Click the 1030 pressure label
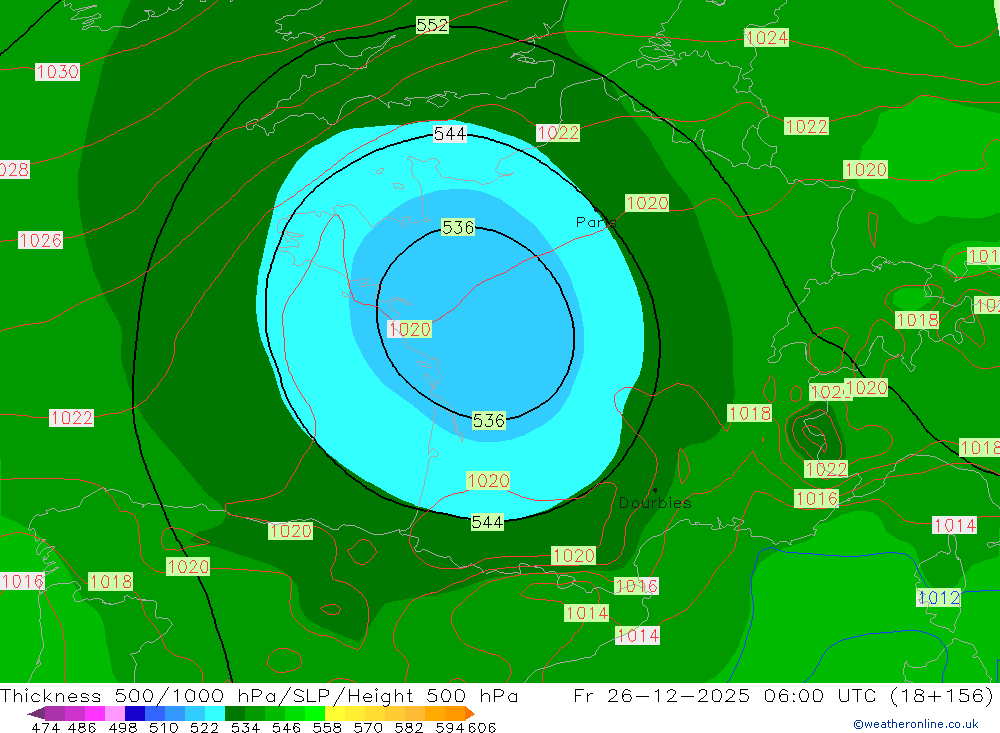The image size is (1000, 733). [x=57, y=72]
